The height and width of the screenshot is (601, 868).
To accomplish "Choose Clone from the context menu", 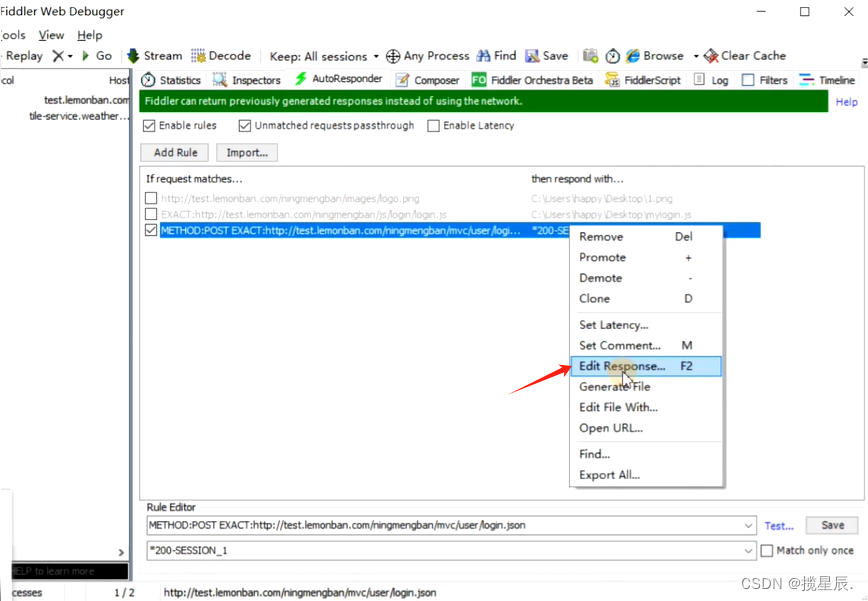I will point(646,299).
